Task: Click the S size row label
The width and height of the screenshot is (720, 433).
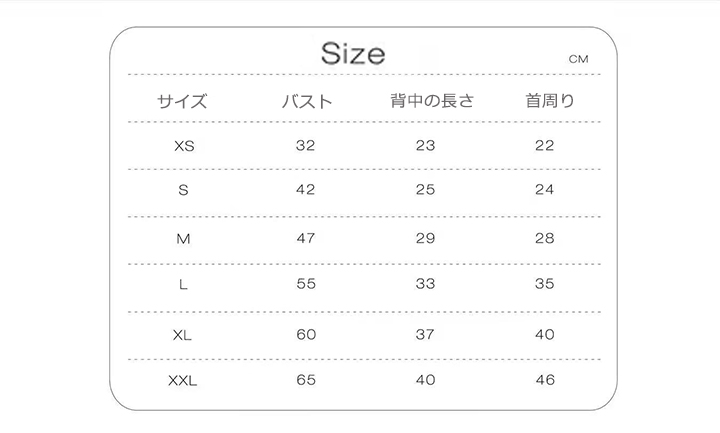Action: point(183,191)
